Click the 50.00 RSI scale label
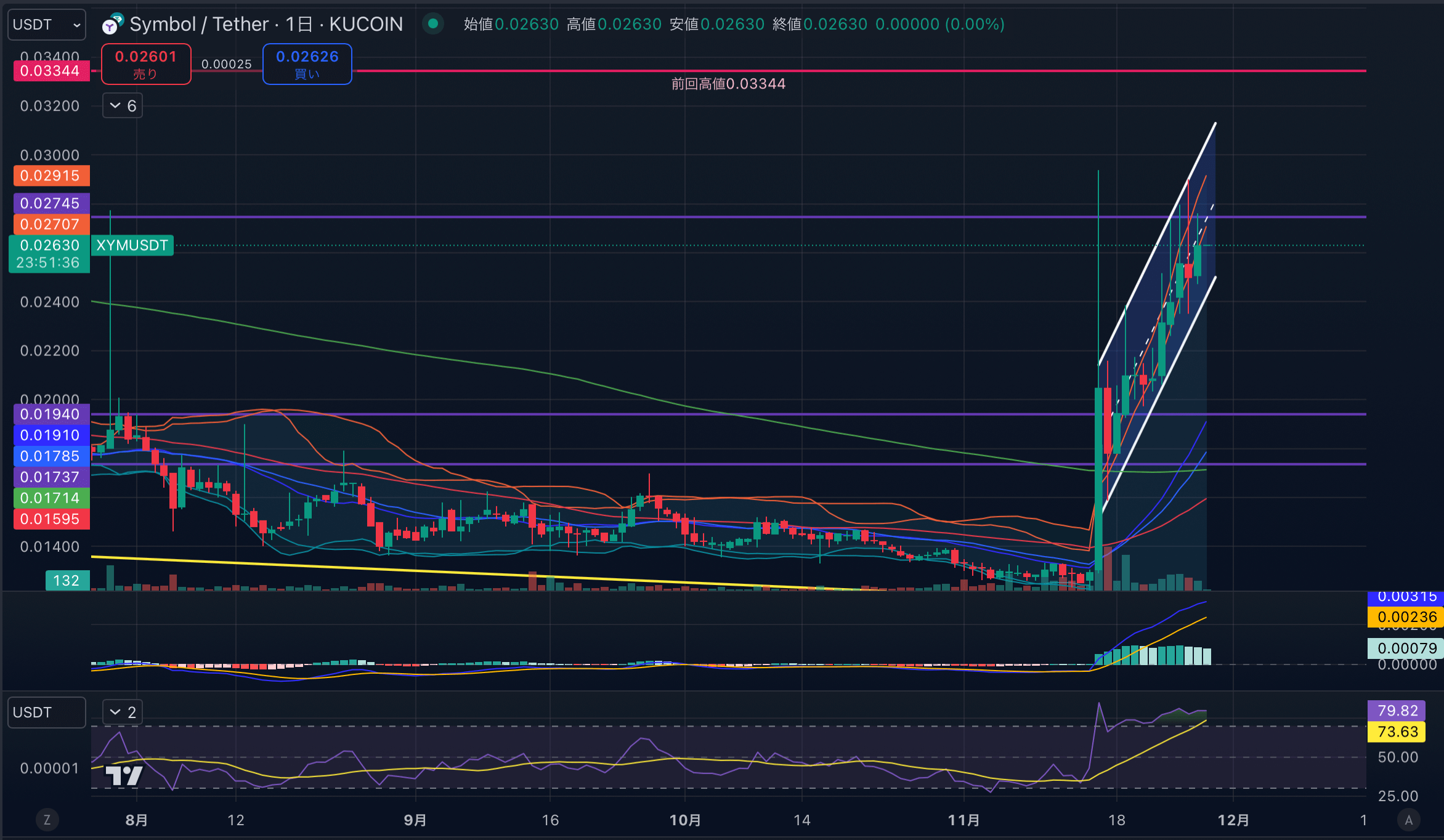This screenshot has height=840, width=1444. click(1398, 757)
